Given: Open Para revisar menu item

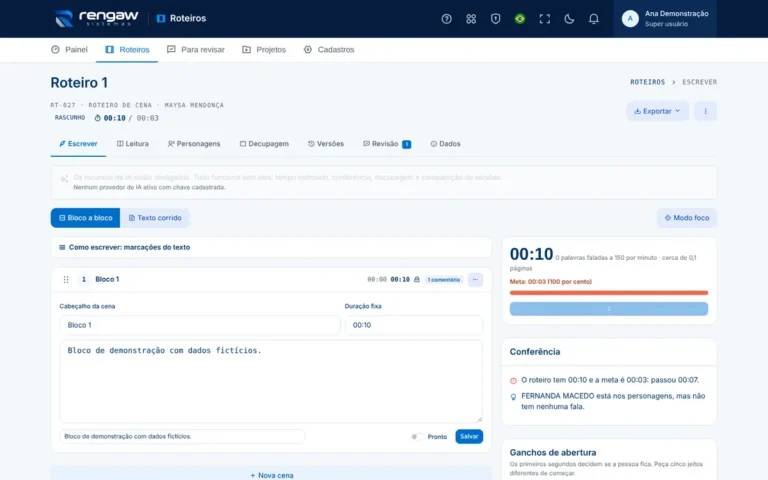Looking at the screenshot, I should [195, 49].
